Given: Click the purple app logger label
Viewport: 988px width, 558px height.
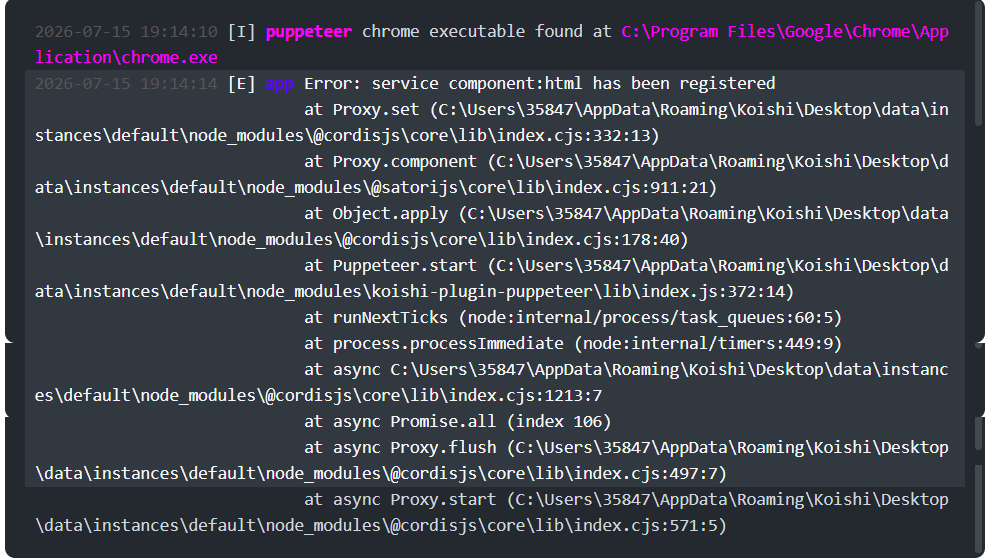Looking at the screenshot, I should [x=280, y=84].
